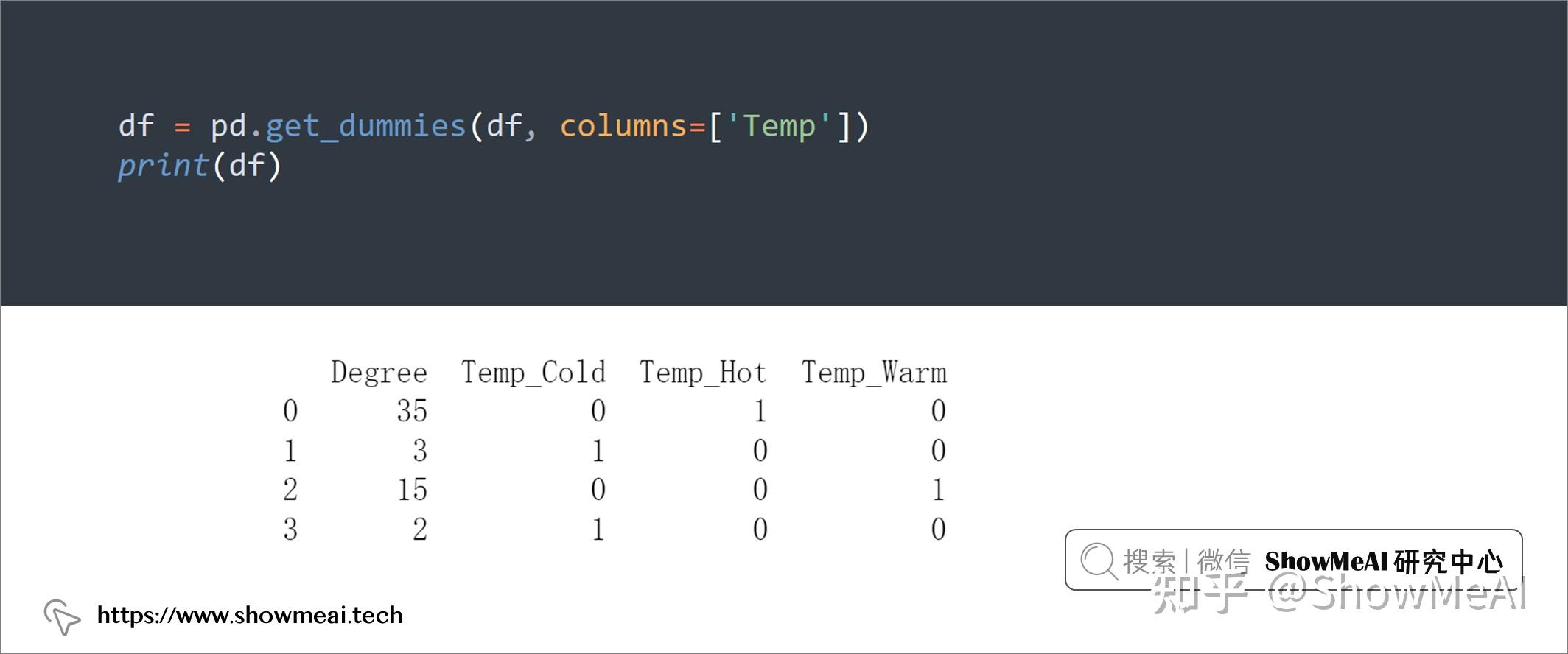Select the Temp_Cold column header

533,373
